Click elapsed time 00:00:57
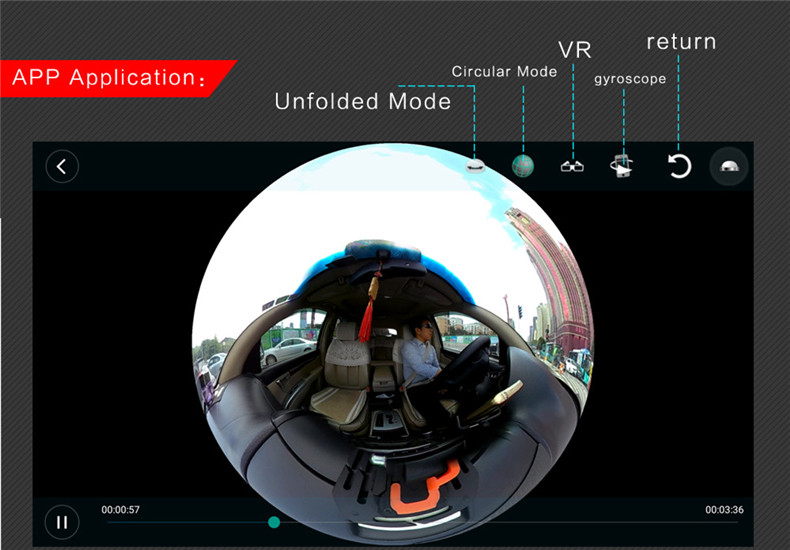790x550 pixels. [x=120, y=510]
